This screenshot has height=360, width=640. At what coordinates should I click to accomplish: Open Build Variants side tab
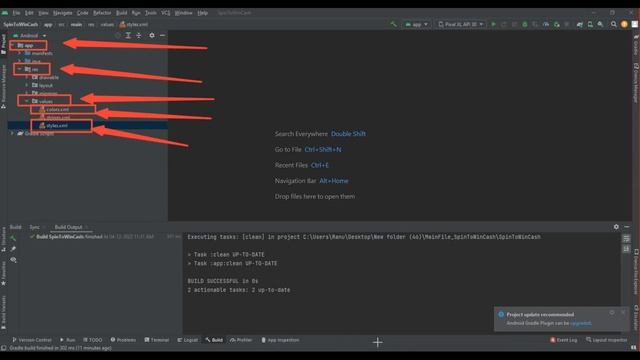(x=4, y=312)
